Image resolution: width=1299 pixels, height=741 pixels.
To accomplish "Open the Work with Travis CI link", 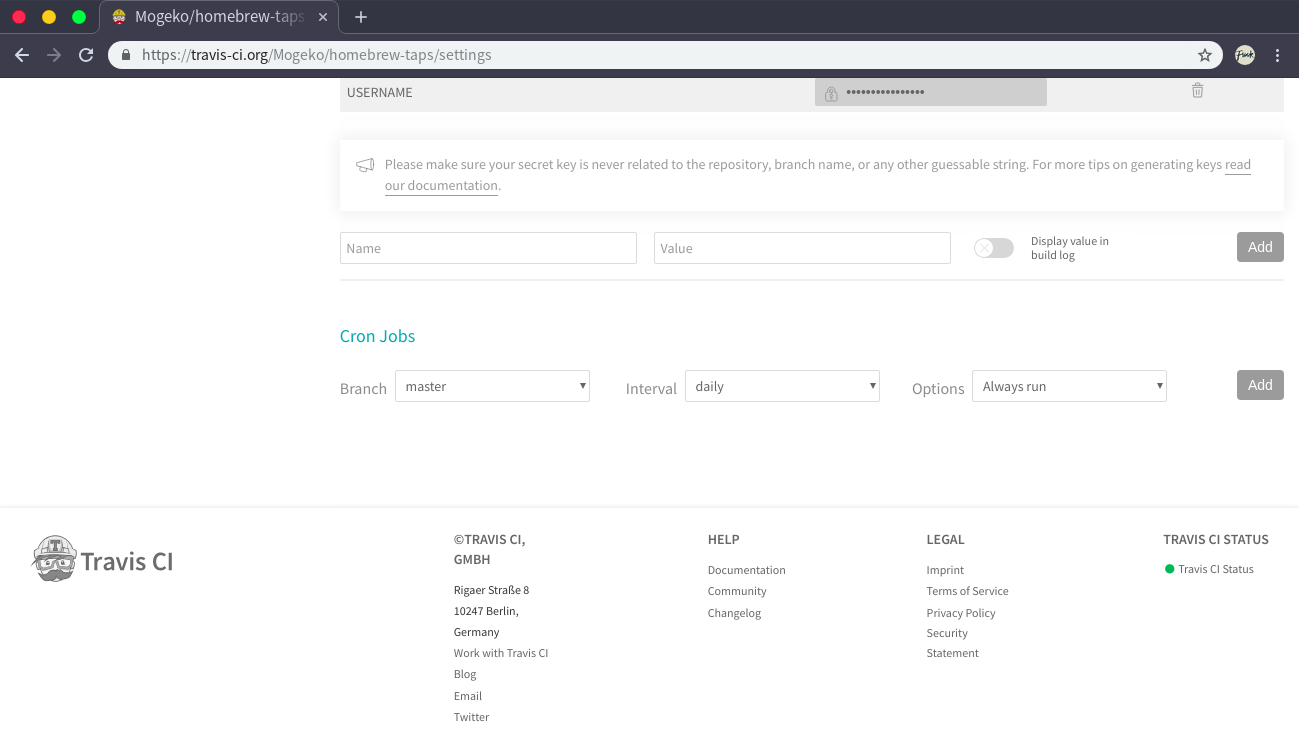I will [501, 653].
